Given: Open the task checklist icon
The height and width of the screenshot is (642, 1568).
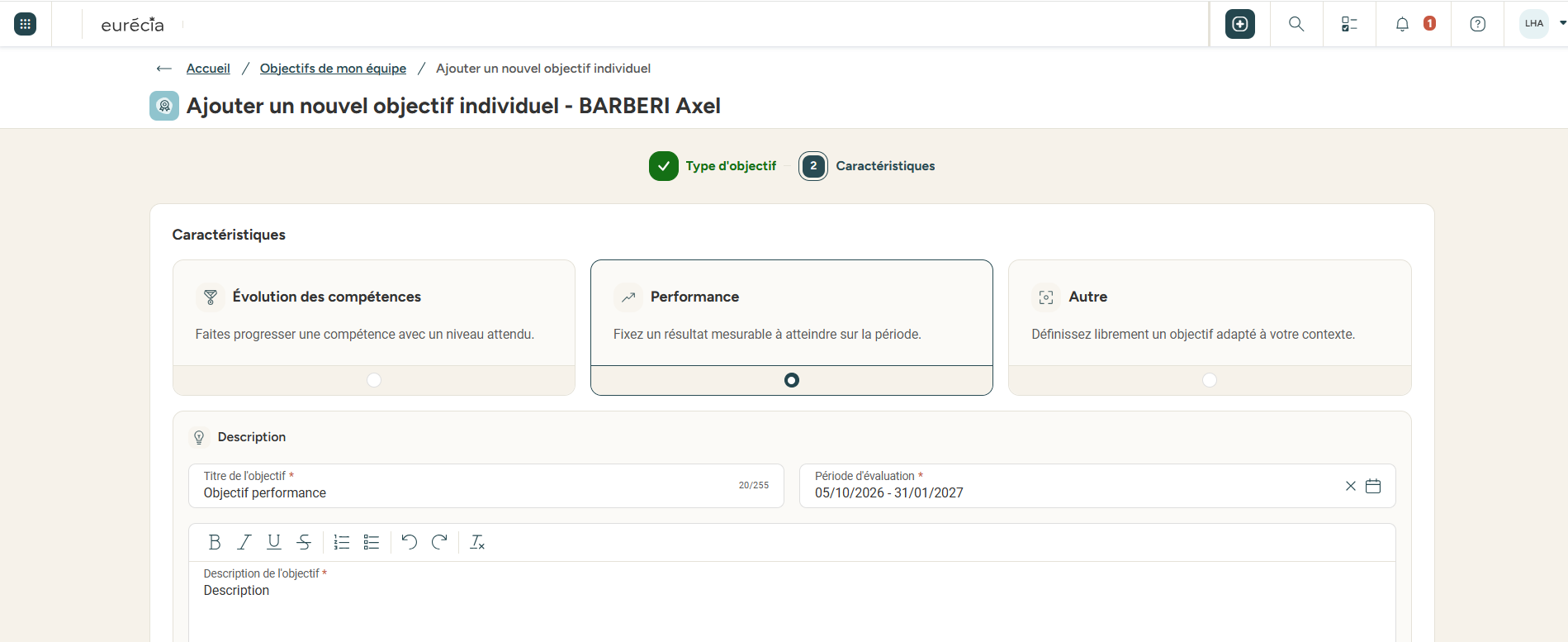Looking at the screenshot, I should [x=1349, y=24].
